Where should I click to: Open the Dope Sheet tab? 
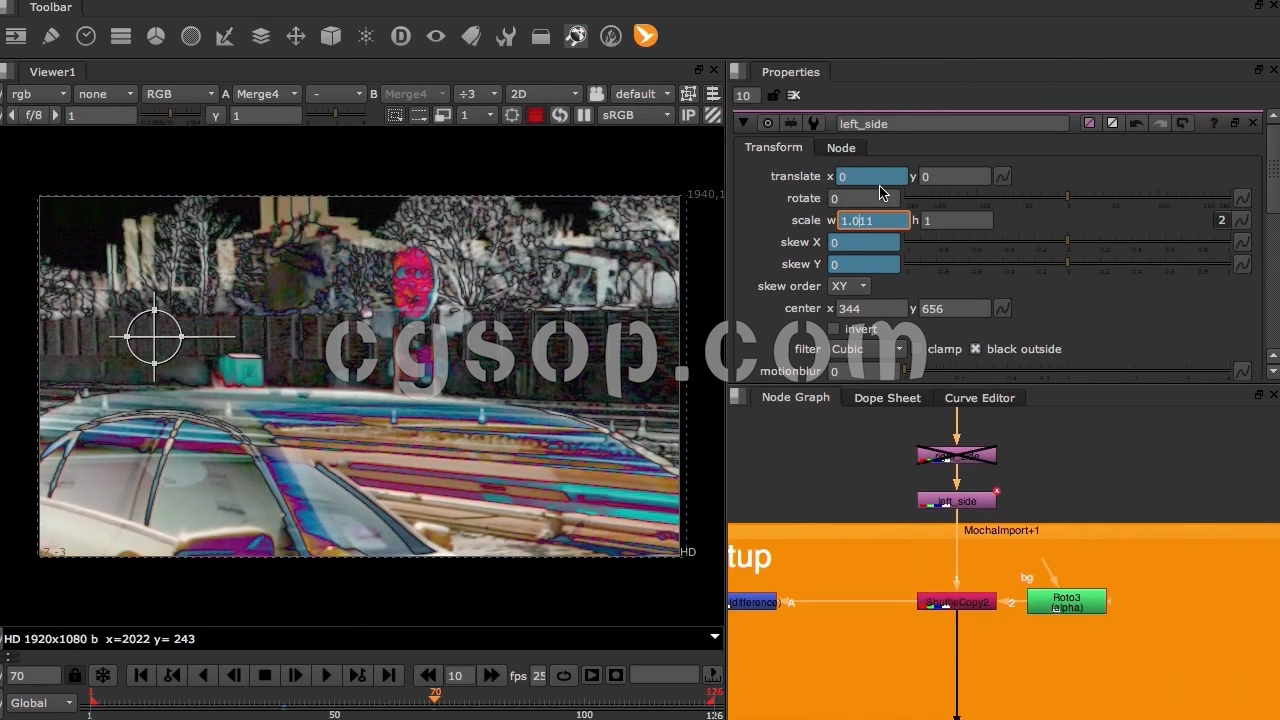887,398
